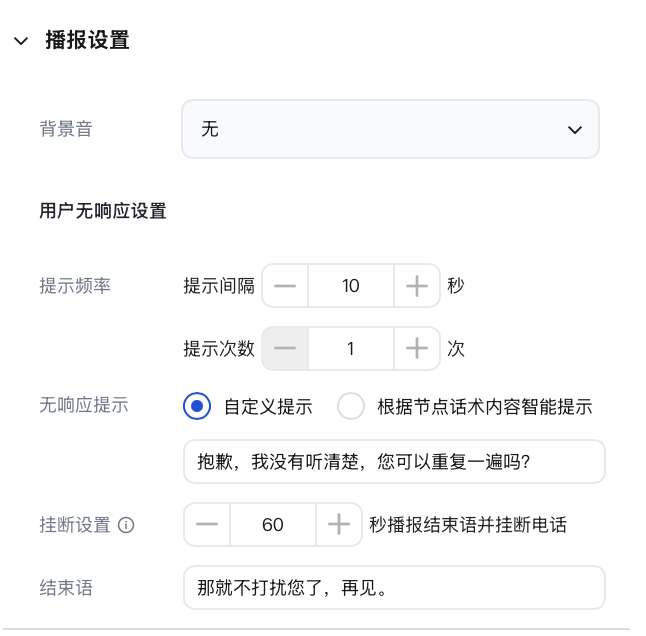Click the 背景音 dropdown arrow icon
The image size is (646, 636).
(574, 130)
